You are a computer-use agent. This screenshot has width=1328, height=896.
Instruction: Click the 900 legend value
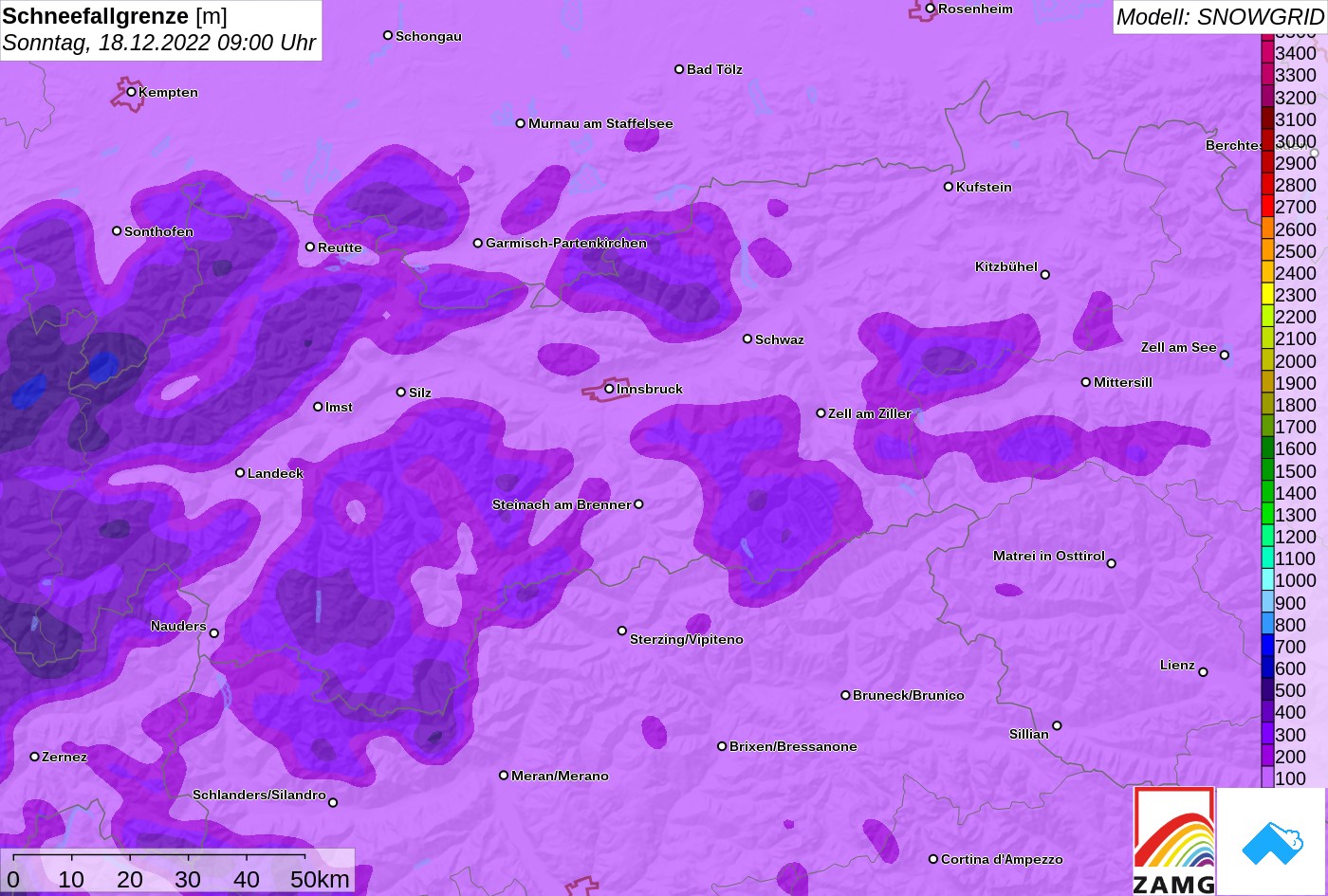pyautogui.click(x=1291, y=603)
